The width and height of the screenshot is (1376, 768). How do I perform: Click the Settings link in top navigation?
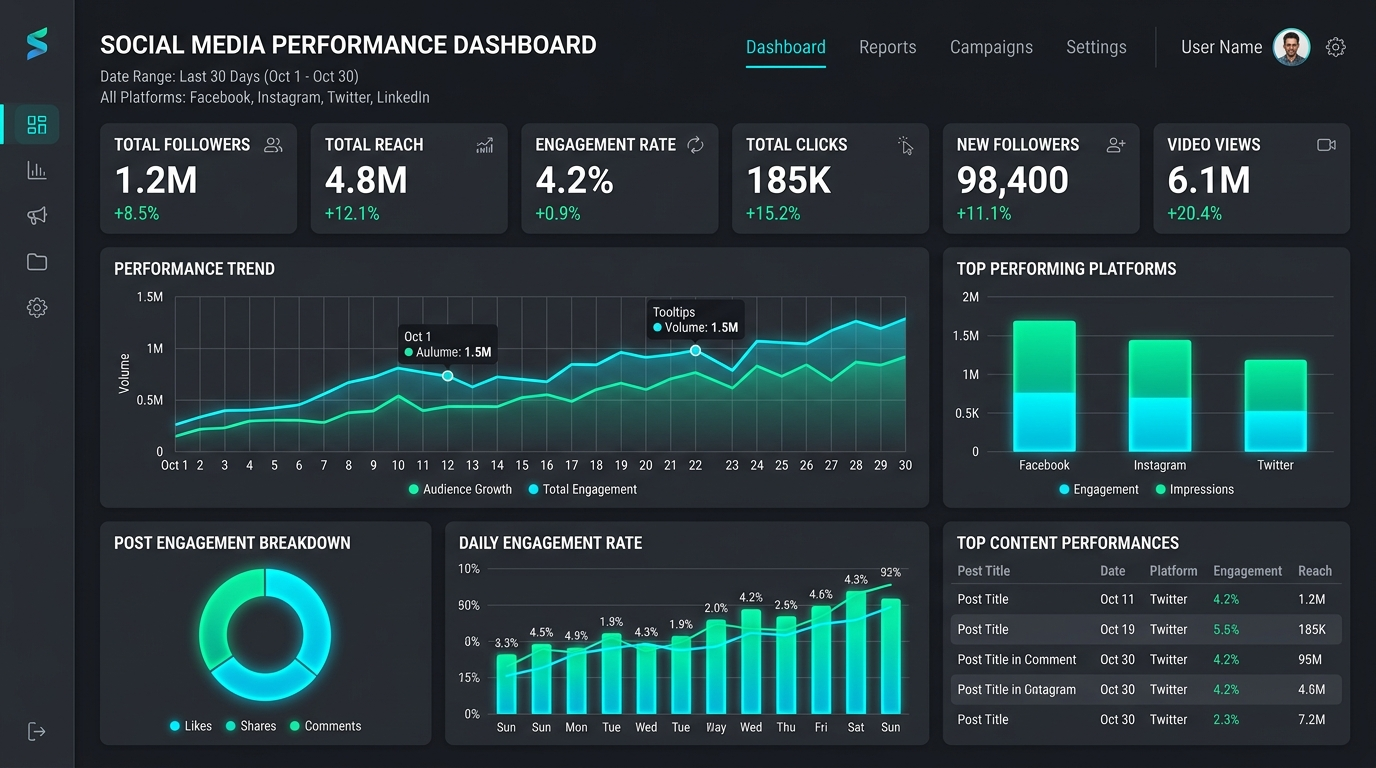coord(1096,47)
